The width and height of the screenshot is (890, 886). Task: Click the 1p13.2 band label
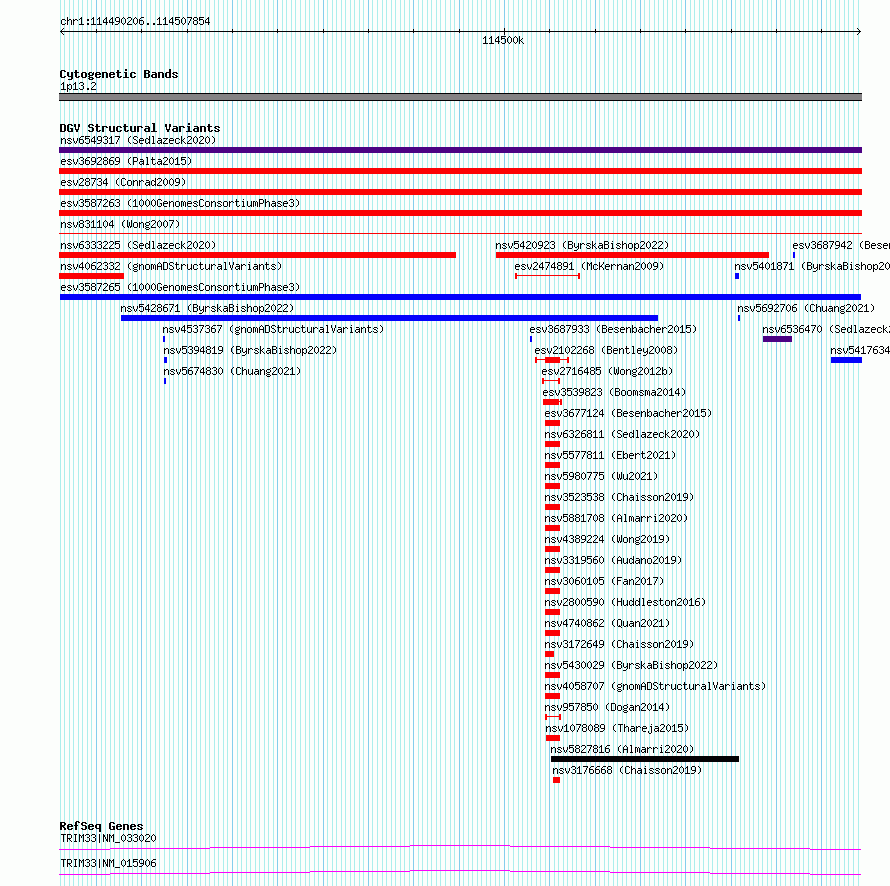[78, 86]
